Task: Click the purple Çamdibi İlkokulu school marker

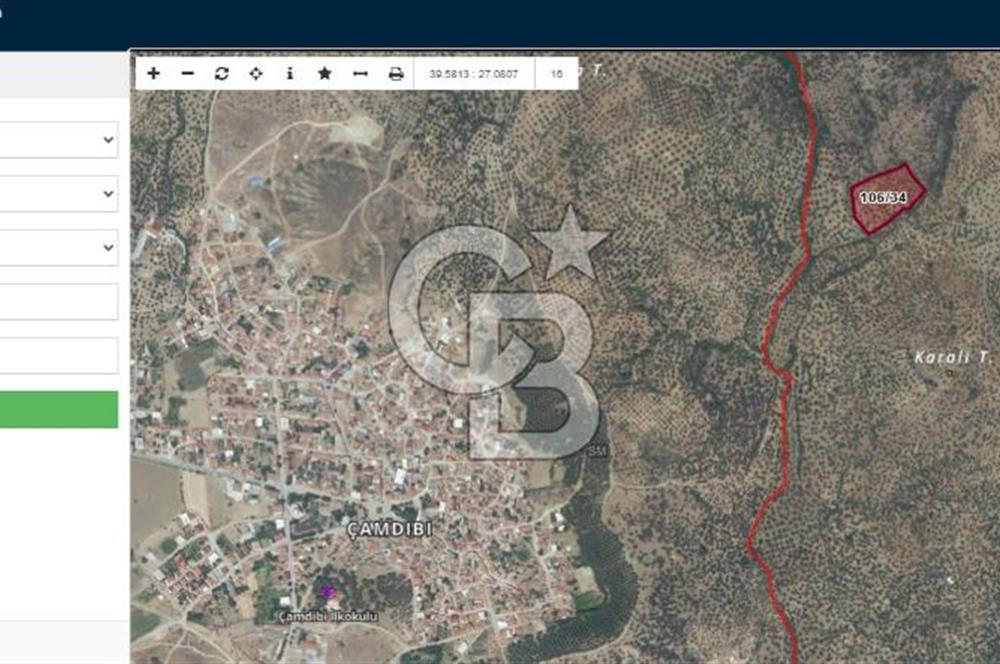Action: 327,592
